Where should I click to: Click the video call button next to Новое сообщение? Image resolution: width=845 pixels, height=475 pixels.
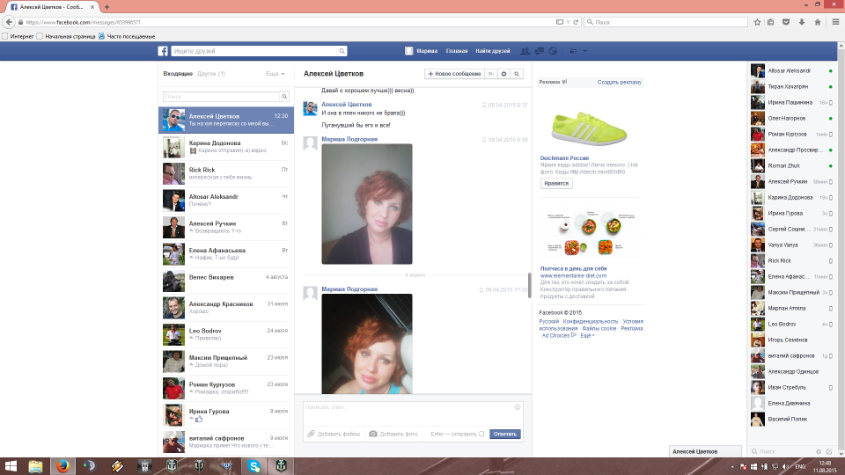coord(491,74)
